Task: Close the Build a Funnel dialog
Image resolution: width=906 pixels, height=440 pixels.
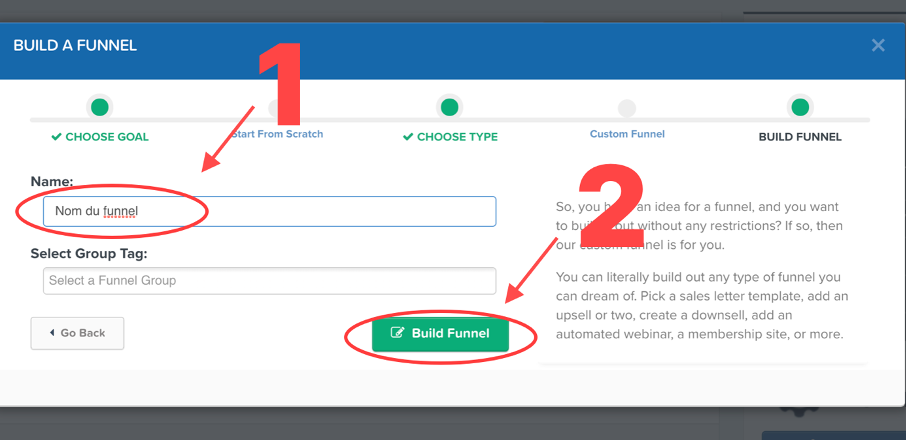Action: pos(878,46)
